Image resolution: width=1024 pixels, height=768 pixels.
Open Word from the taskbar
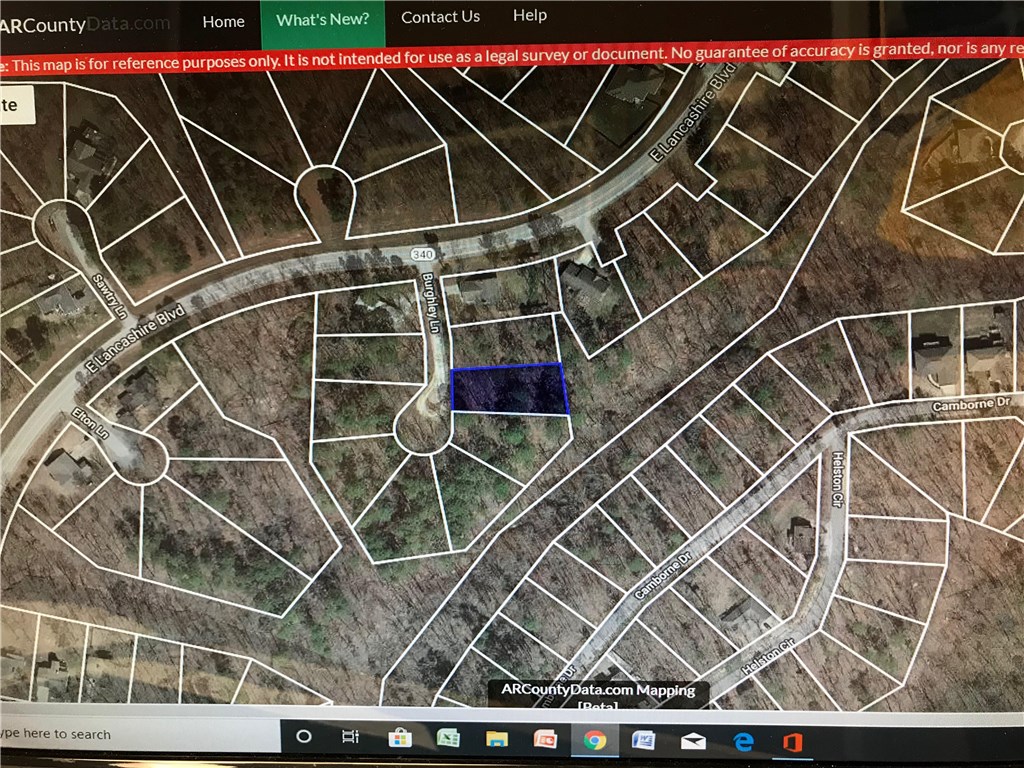coord(643,741)
